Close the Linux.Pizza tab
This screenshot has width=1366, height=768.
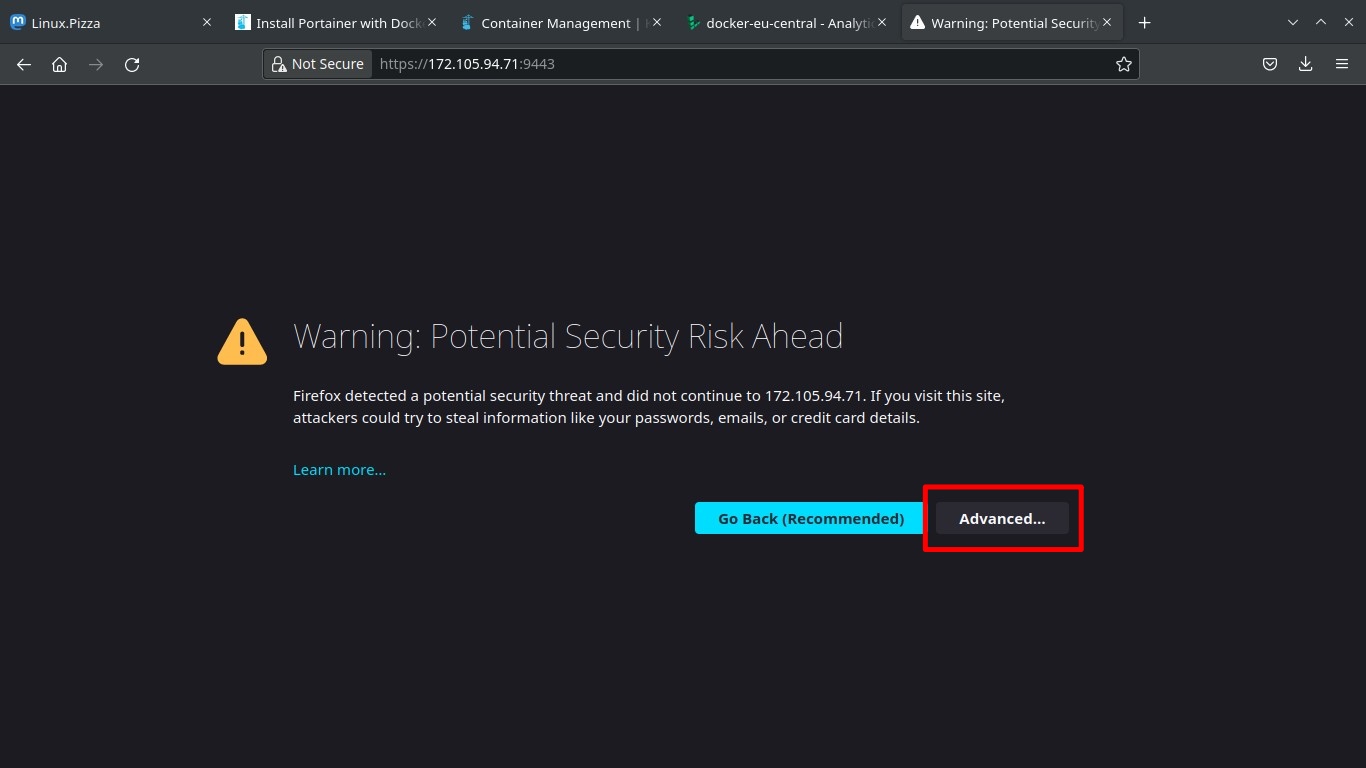coord(207,22)
